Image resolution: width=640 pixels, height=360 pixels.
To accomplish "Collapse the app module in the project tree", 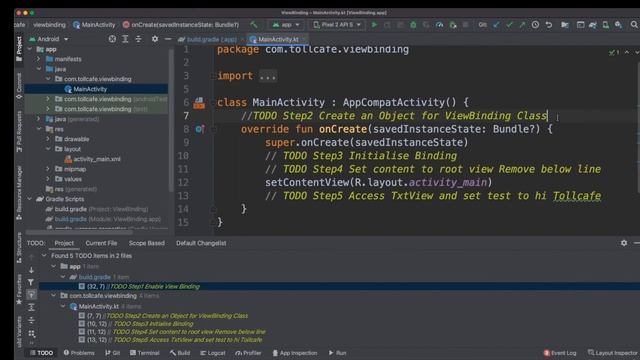I will [x=30, y=49].
